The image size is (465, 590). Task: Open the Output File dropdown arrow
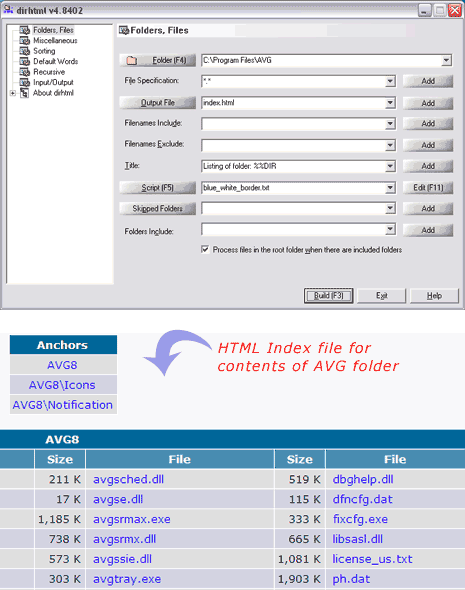click(x=390, y=103)
